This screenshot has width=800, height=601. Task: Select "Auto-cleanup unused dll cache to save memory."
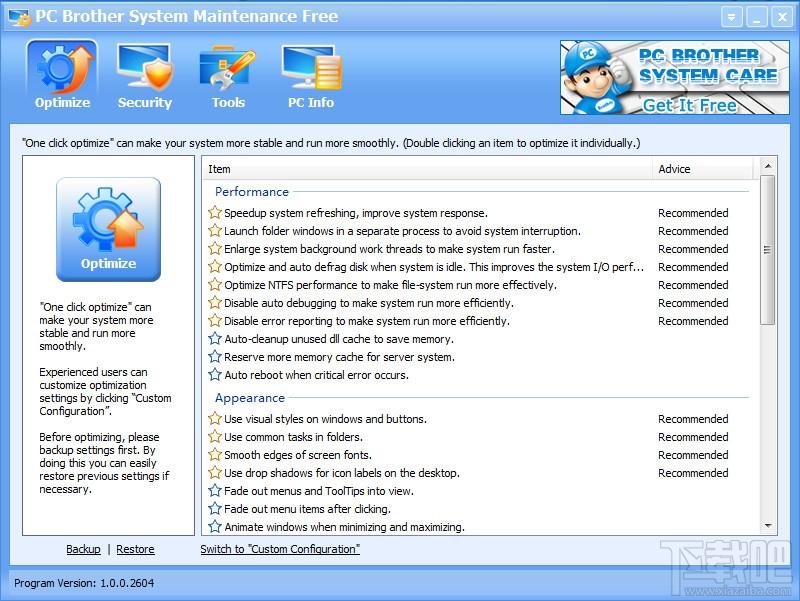[339, 339]
